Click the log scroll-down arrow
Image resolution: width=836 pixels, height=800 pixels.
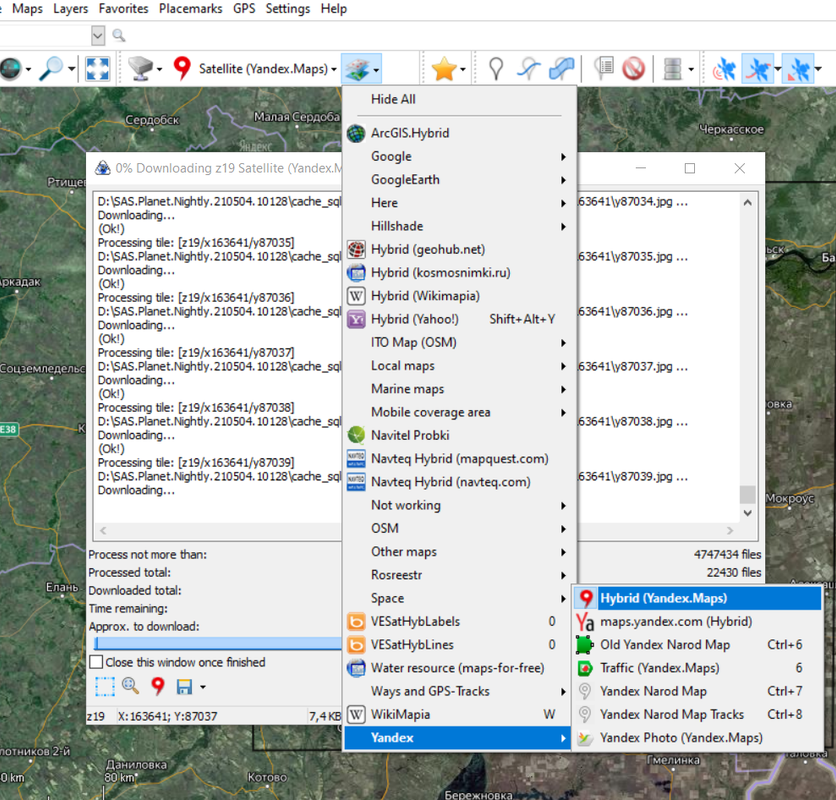click(747, 513)
